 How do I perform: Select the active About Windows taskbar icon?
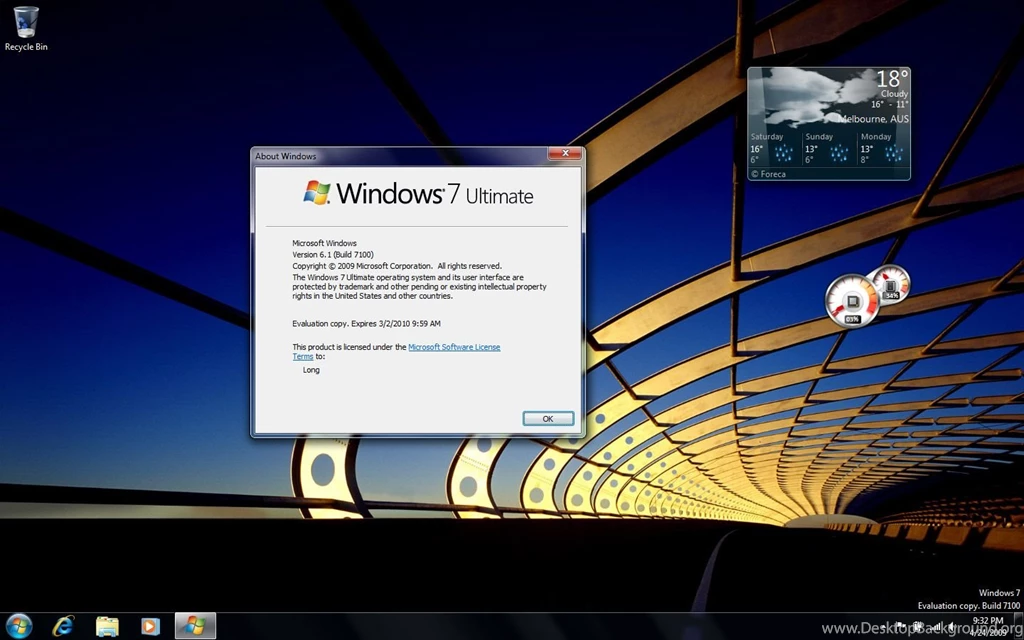(194, 624)
